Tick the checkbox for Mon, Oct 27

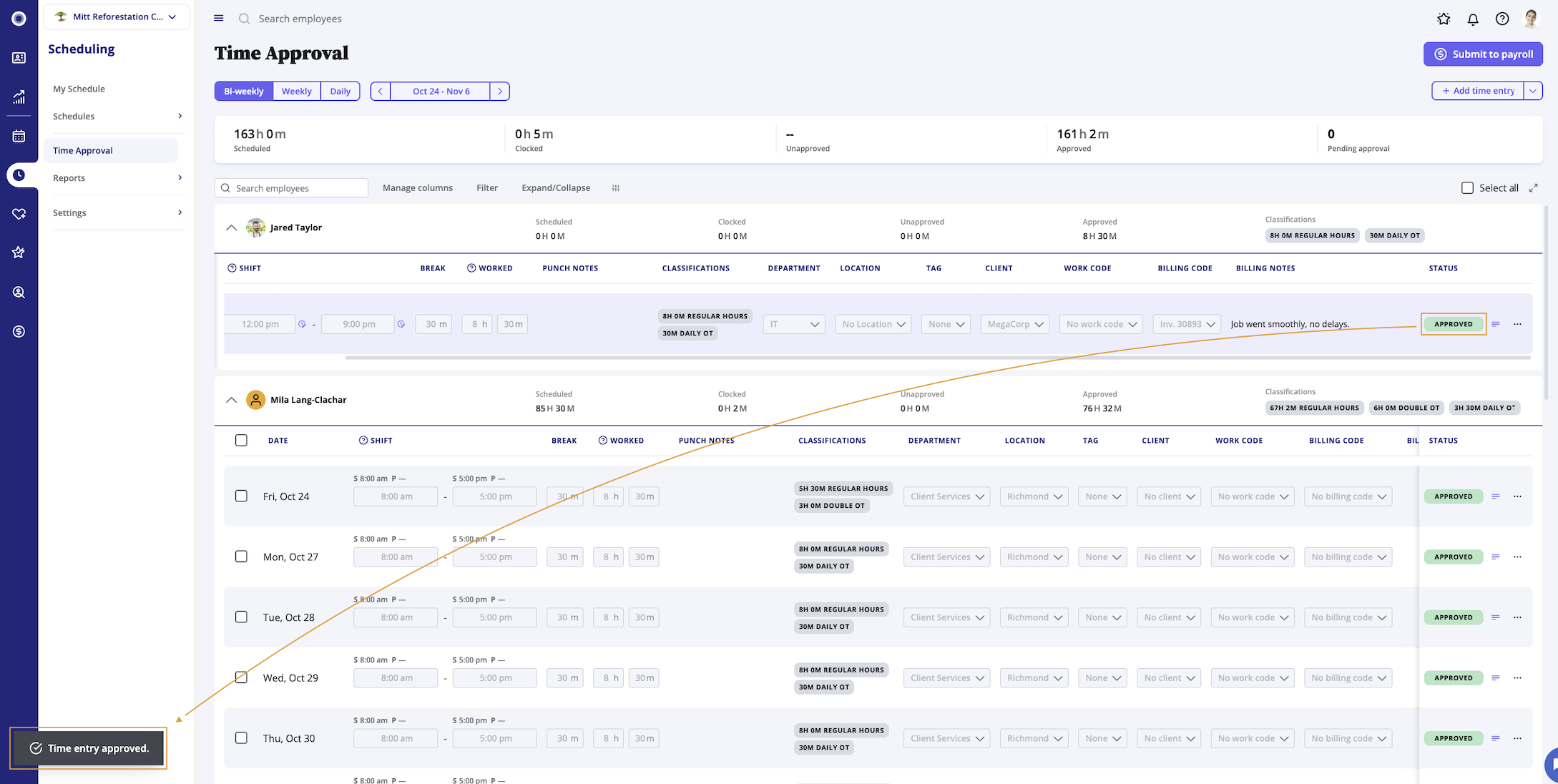(x=241, y=557)
